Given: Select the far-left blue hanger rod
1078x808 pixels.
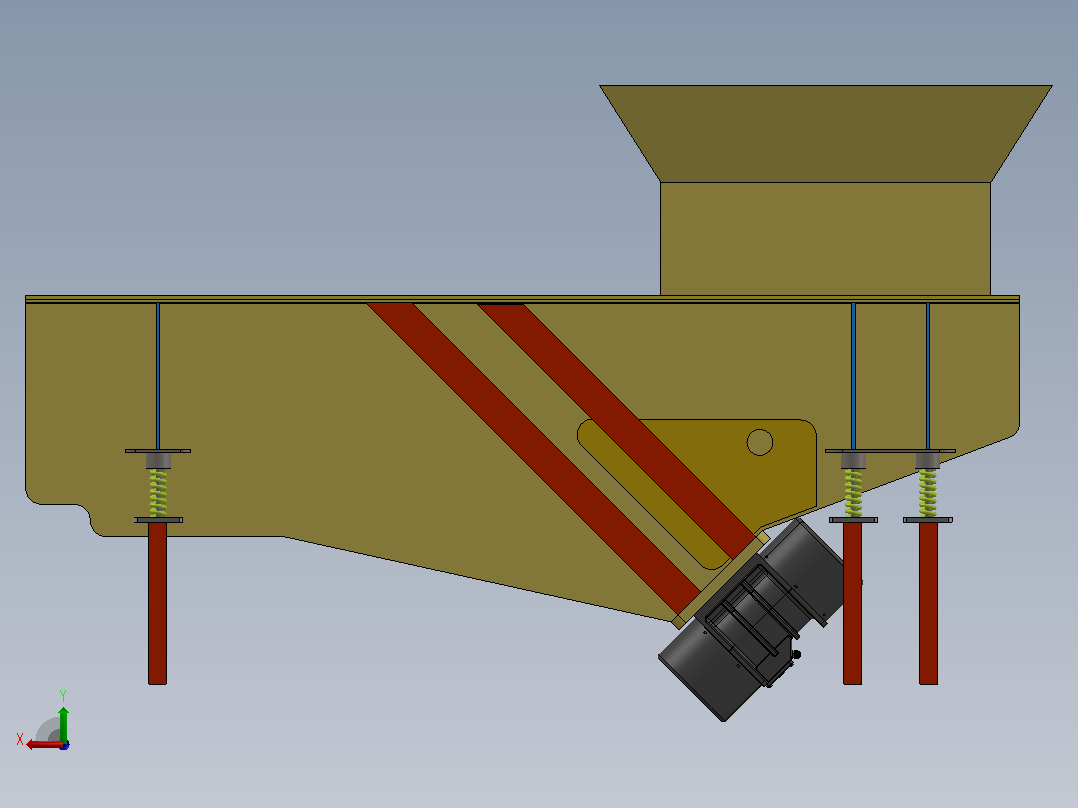Looking at the screenshot, I should click(158, 376).
